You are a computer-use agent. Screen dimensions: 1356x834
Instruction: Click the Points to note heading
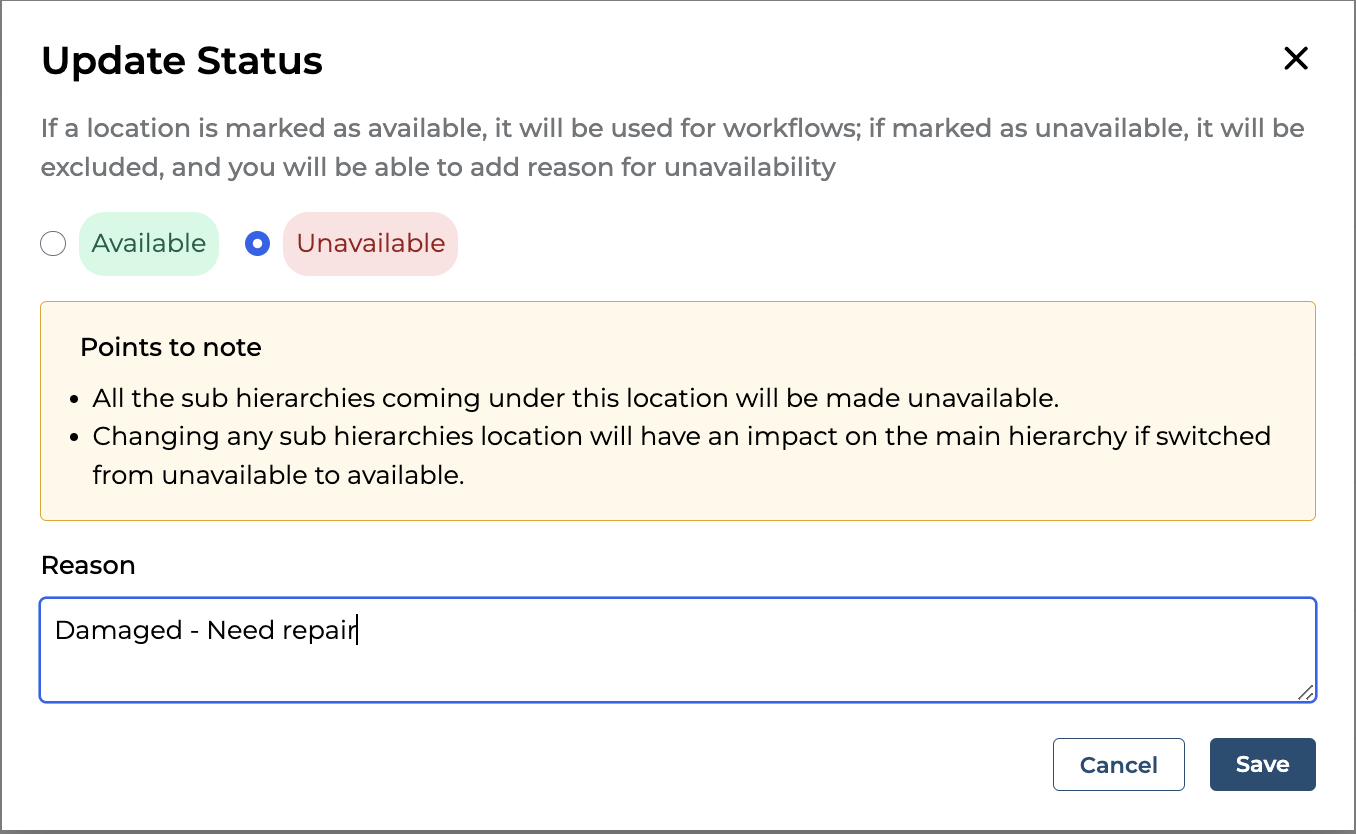(x=171, y=348)
